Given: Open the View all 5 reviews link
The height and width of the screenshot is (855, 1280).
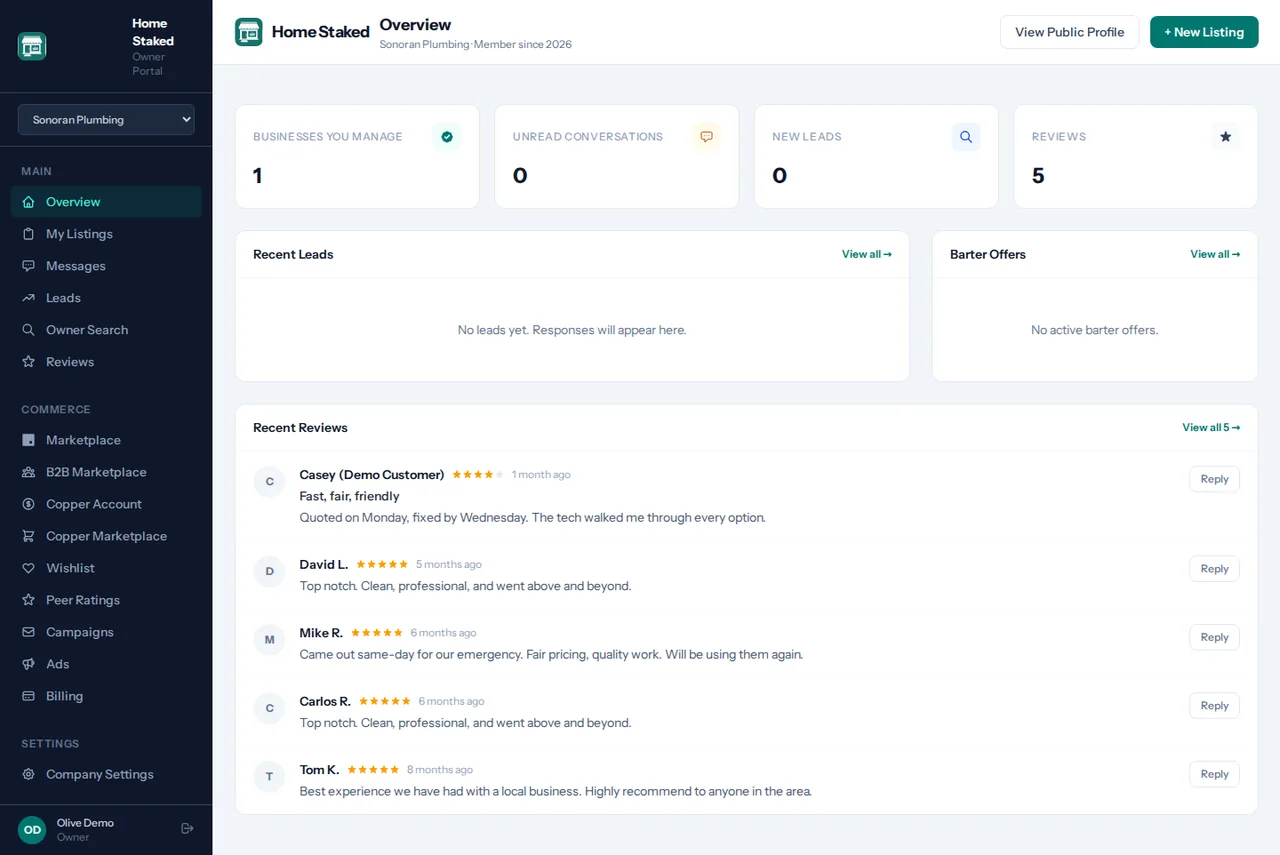Looking at the screenshot, I should point(1211,428).
